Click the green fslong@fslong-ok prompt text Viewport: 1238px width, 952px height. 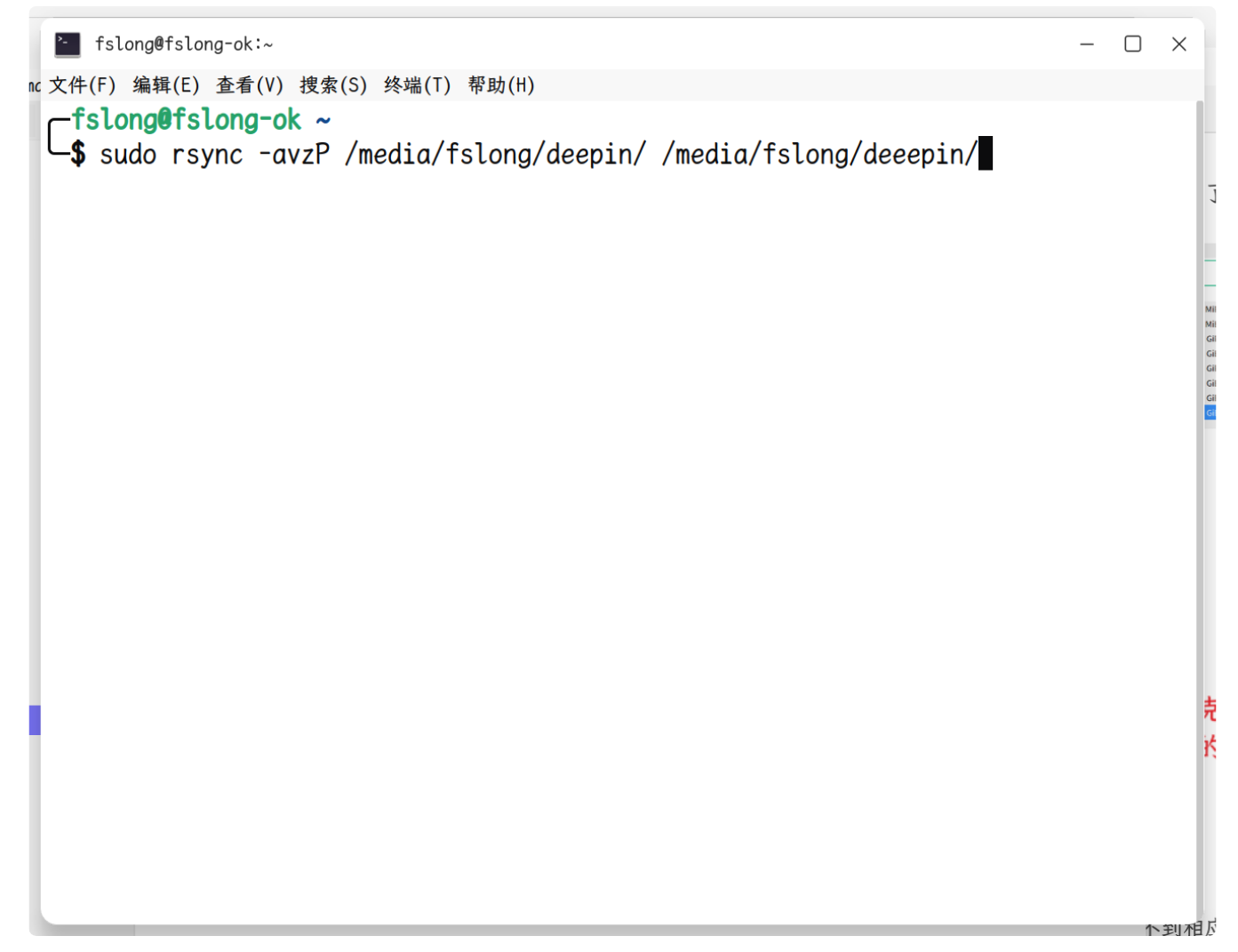click(x=187, y=120)
